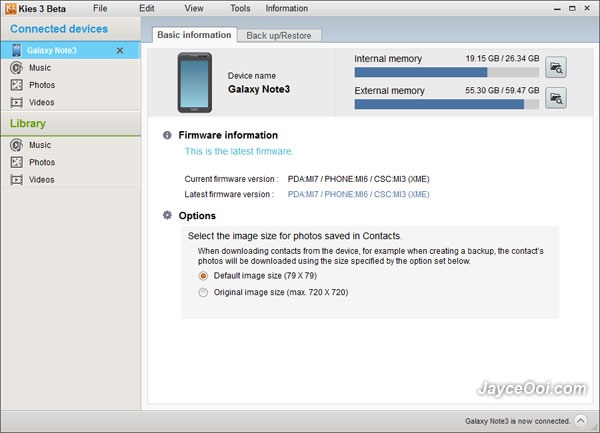600x433 pixels.
Task: Click the Firmware information info icon
Action: [x=167, y=135]
